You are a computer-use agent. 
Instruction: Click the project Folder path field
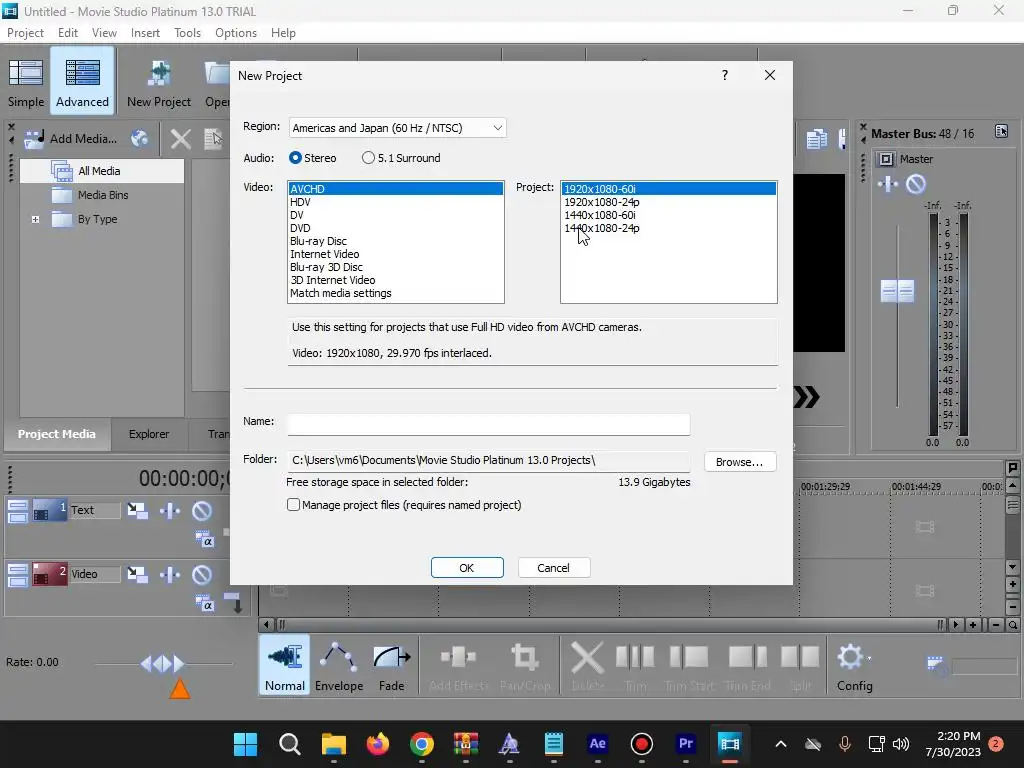[488, 460]
